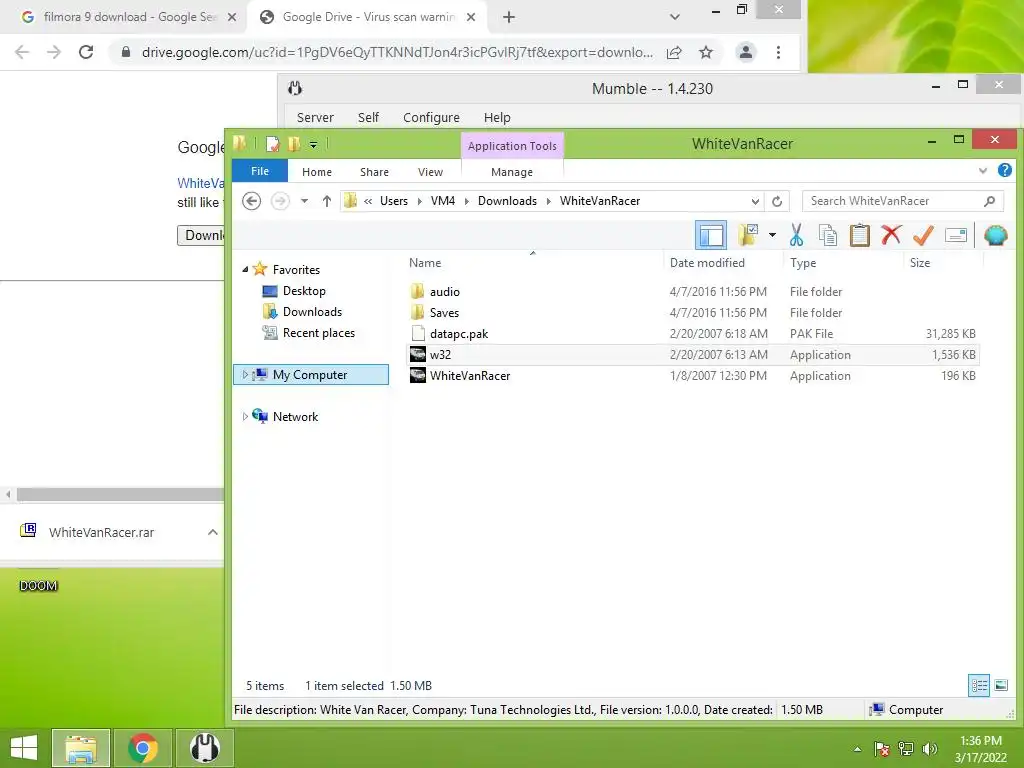The image size is (1024, 768).
Task: Open the Windows Start button
Action: (24, 748)
